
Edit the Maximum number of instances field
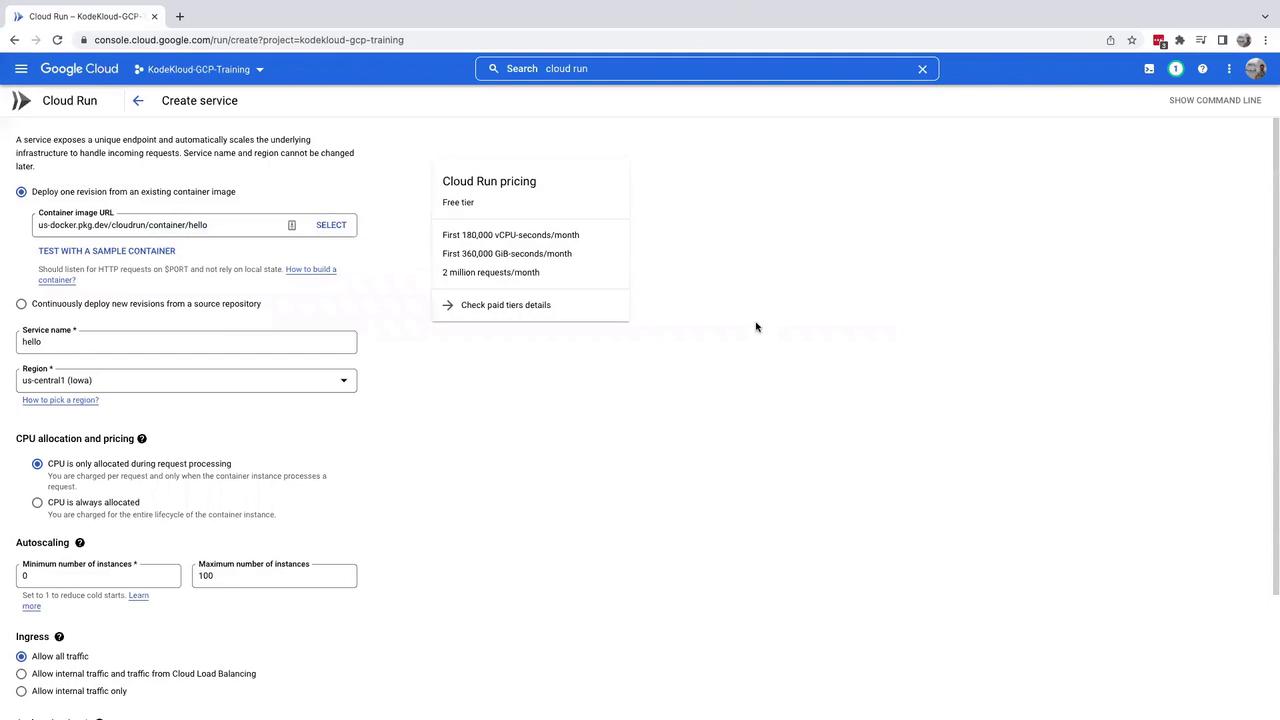pos(274,576)
